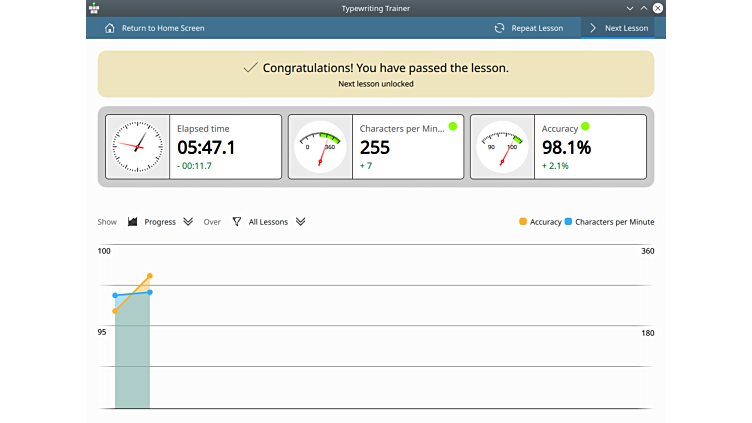
Task: Click green status dot beside Accuracy
Action: coord(585,127)
